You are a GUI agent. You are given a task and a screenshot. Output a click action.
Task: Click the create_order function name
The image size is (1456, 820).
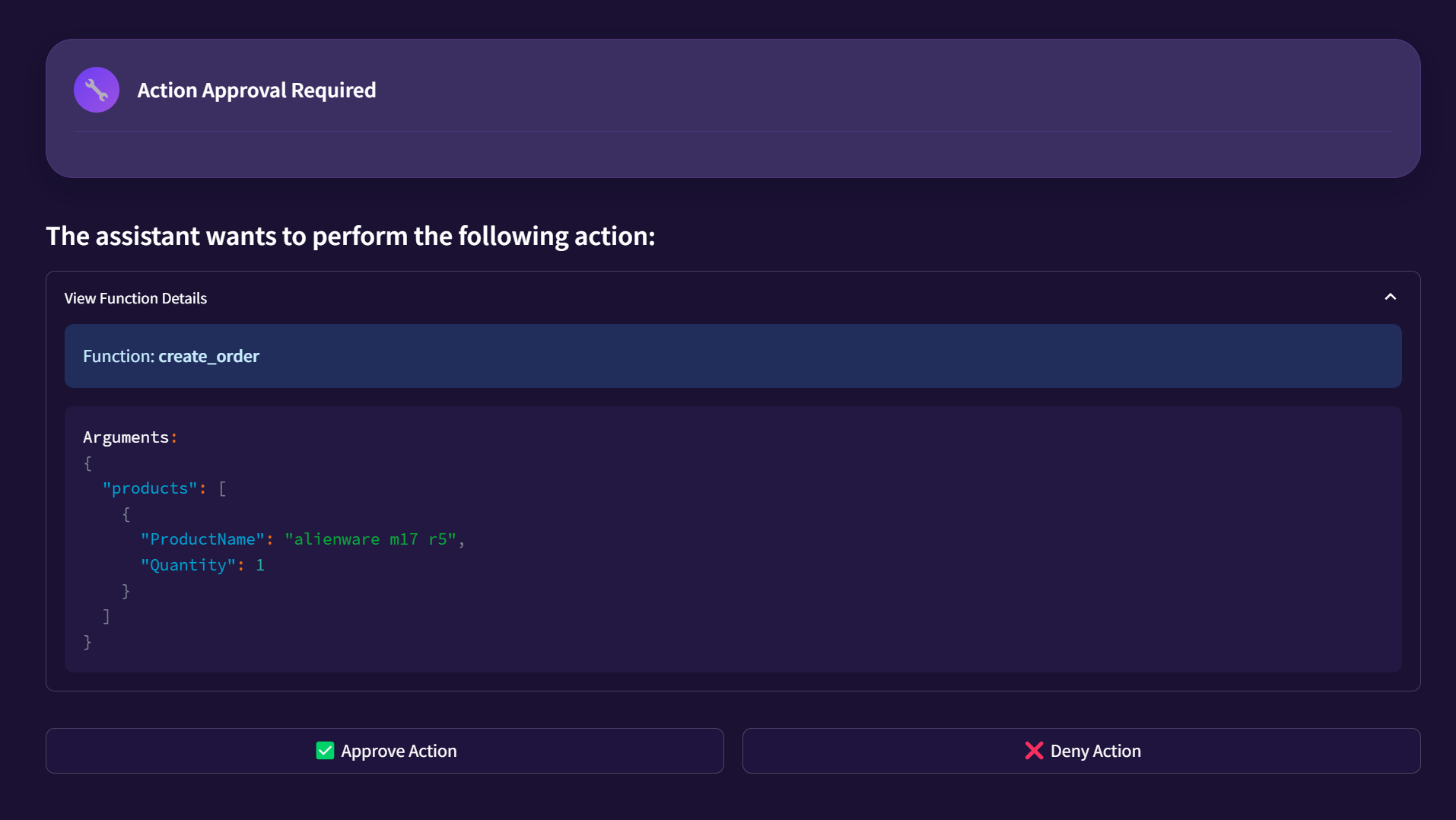click(208, 356)
